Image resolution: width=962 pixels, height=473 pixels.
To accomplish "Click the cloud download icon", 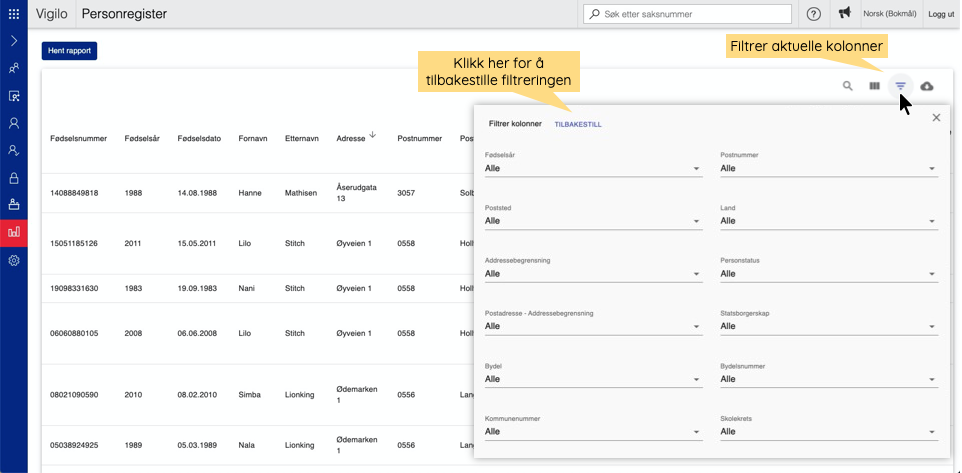I will tap(927, 86).
